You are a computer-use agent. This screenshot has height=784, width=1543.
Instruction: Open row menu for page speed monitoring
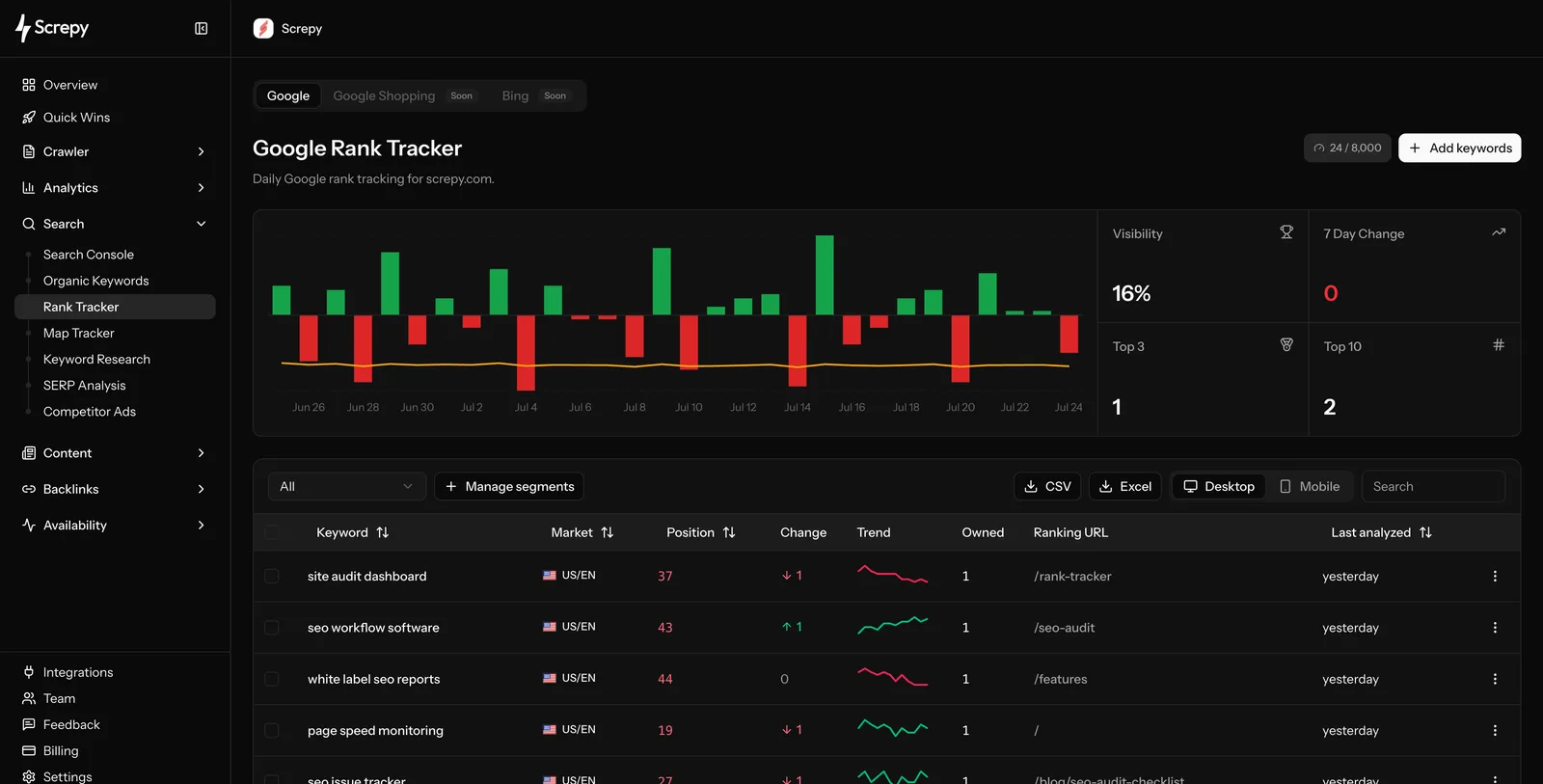(x=1495, y=731)
